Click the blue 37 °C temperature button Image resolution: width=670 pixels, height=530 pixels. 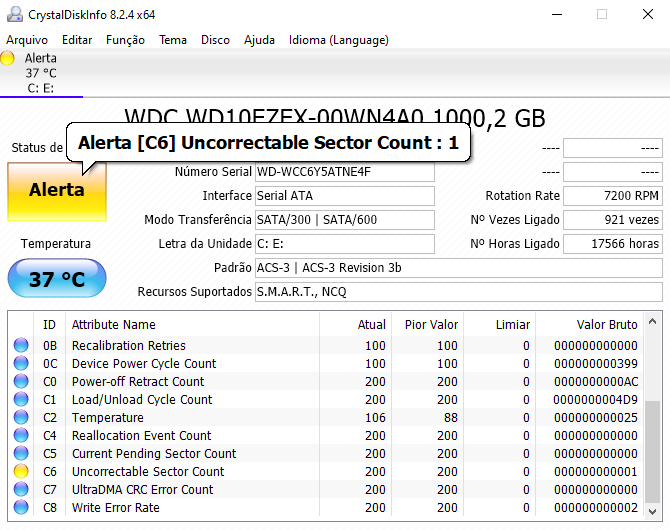point(57,278)
